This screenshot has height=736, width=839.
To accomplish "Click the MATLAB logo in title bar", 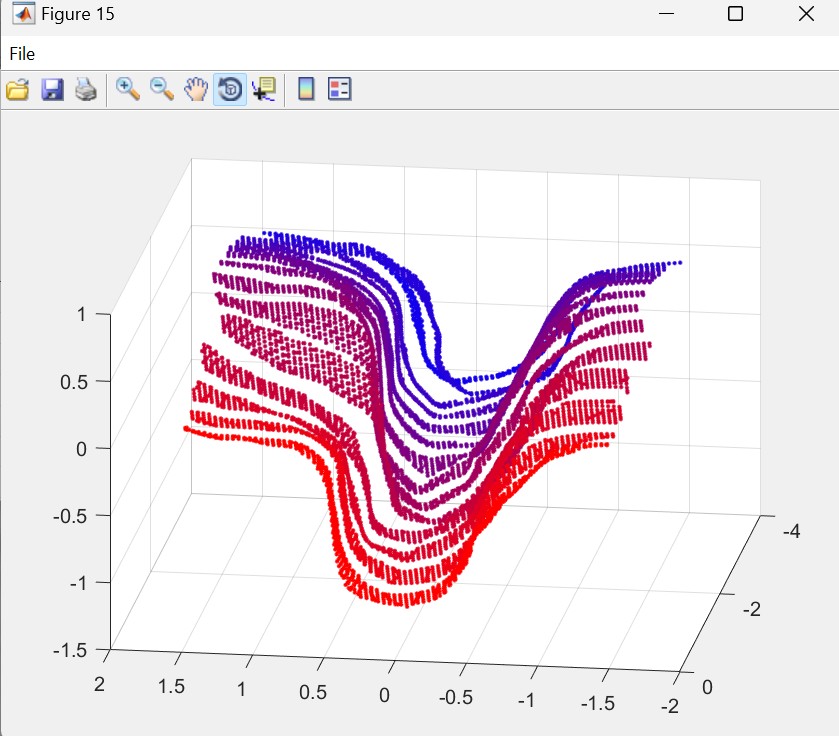I will pyautogui.click(x=21, y=15).
